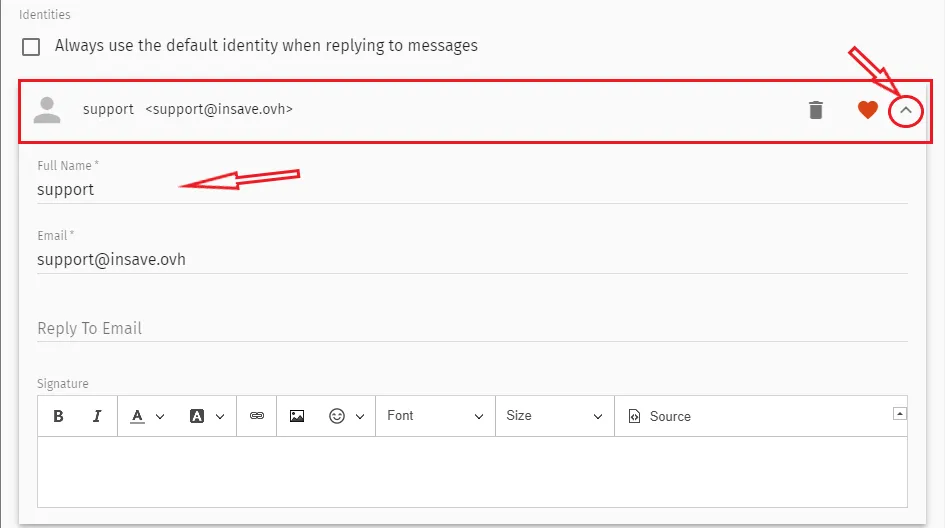
Task: Toggle the heart default-identity icon
Action: point(867,110)
